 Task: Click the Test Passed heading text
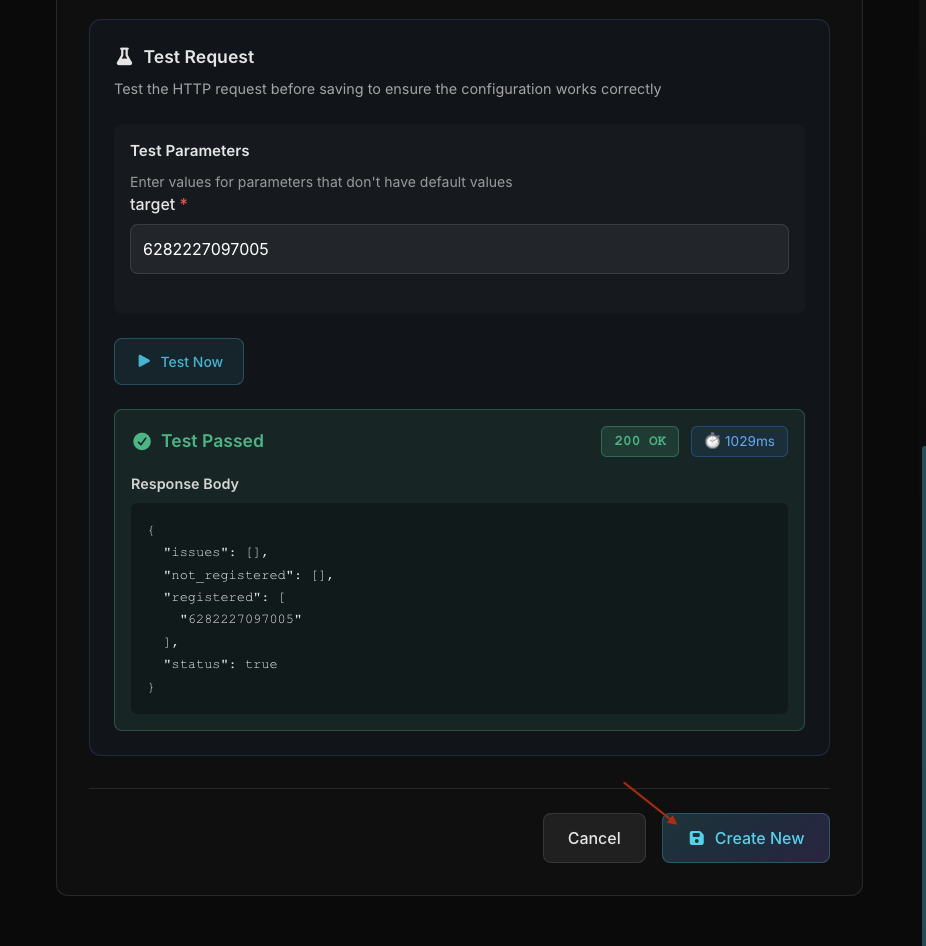[x=212, y=441]
